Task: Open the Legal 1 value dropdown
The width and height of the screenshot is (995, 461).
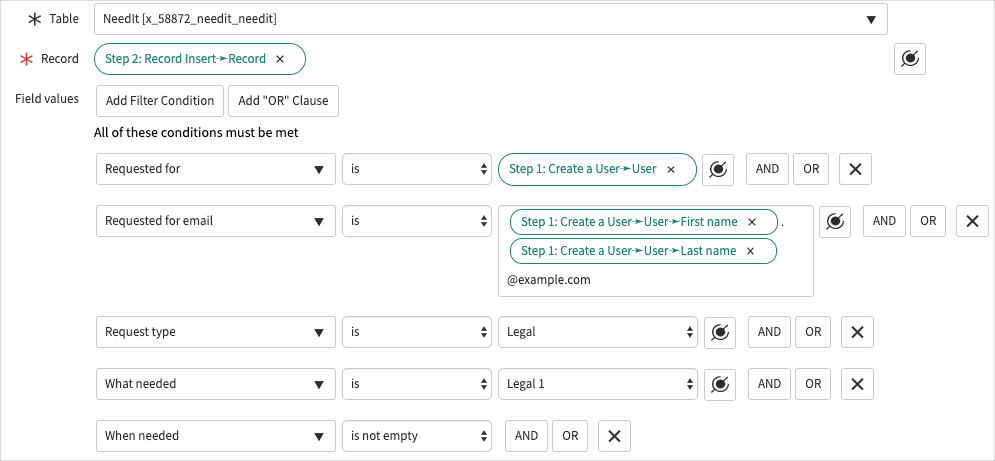Action: pos(598,385)
